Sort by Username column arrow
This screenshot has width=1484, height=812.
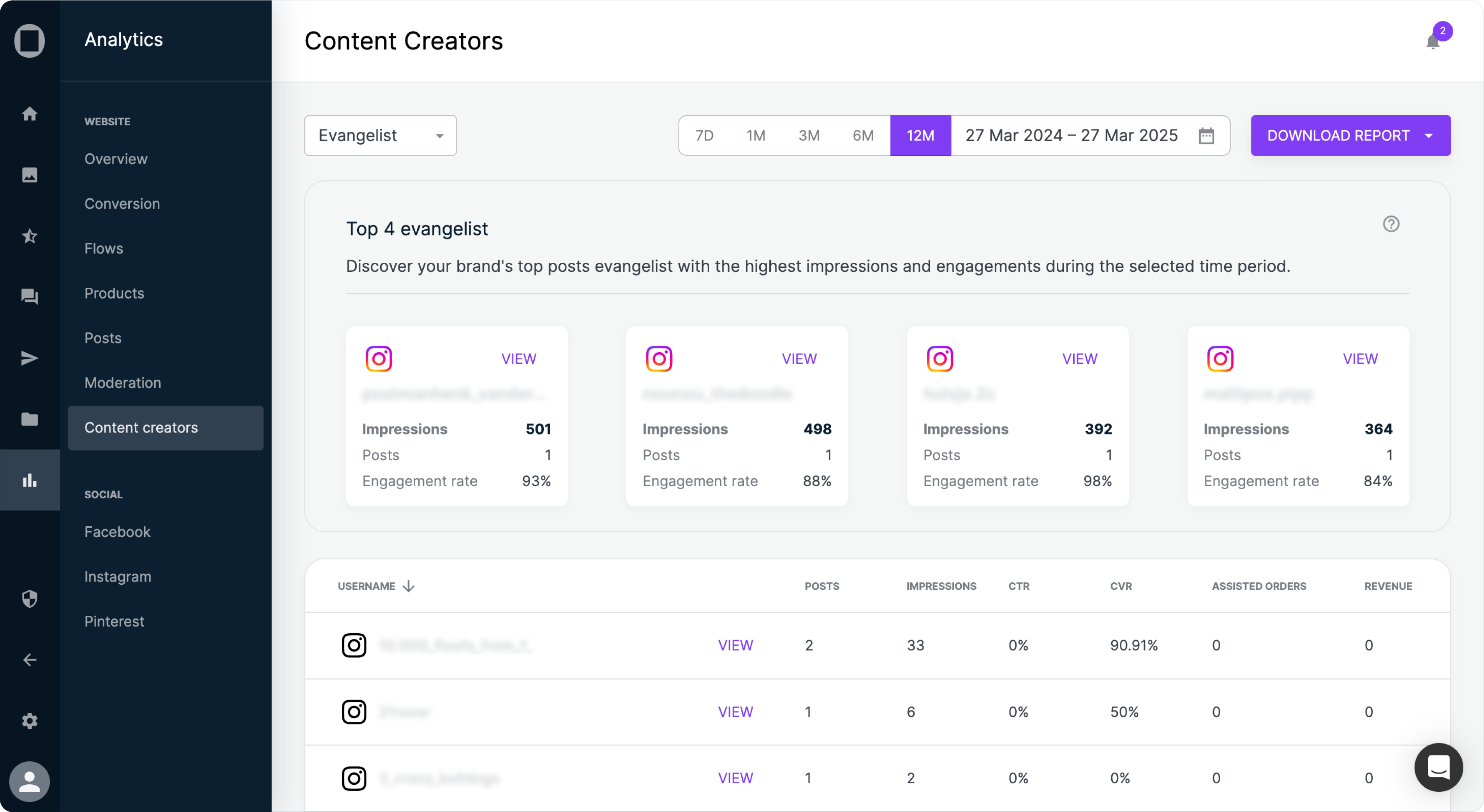(409, 586)
